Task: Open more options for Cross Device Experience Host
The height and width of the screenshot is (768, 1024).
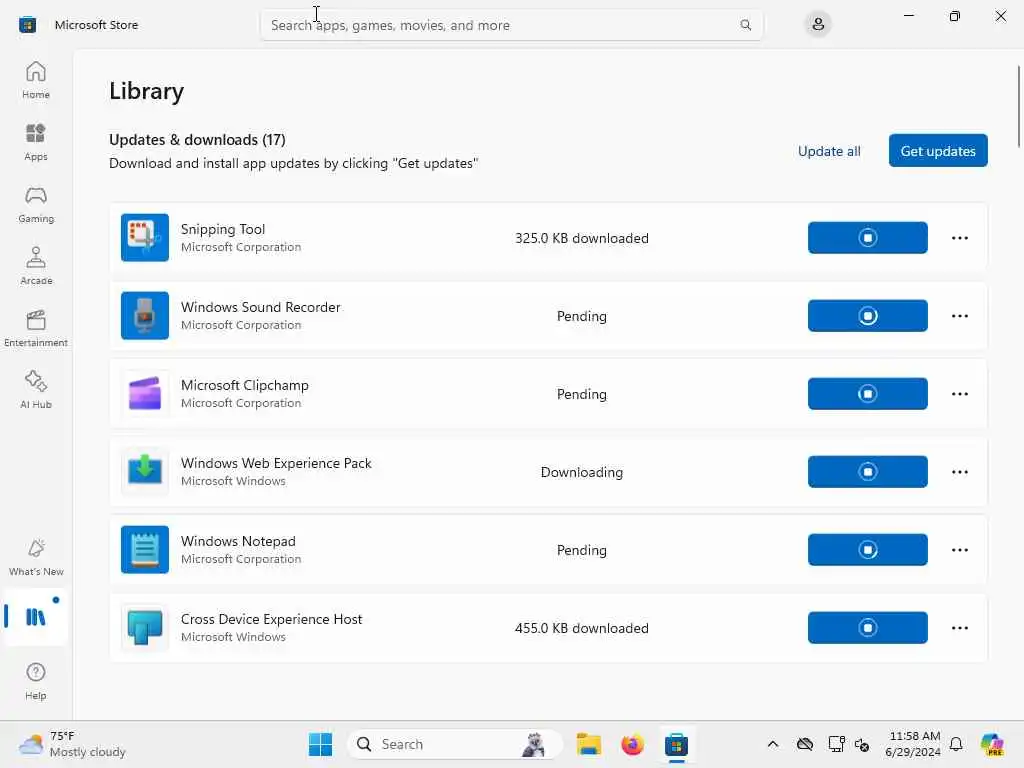Action: tap(959, 628)
